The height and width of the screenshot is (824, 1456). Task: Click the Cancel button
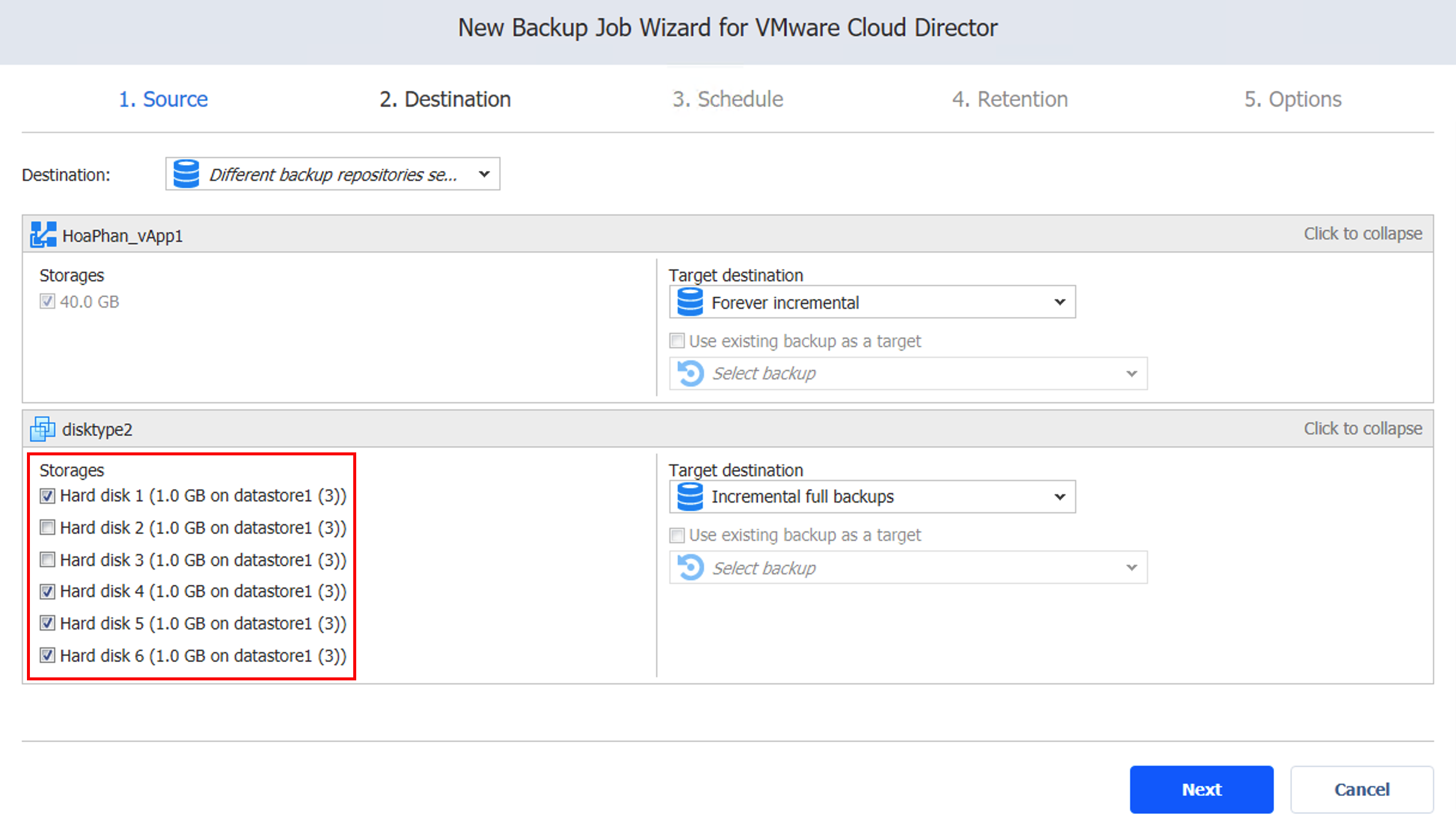(1362, 789)
